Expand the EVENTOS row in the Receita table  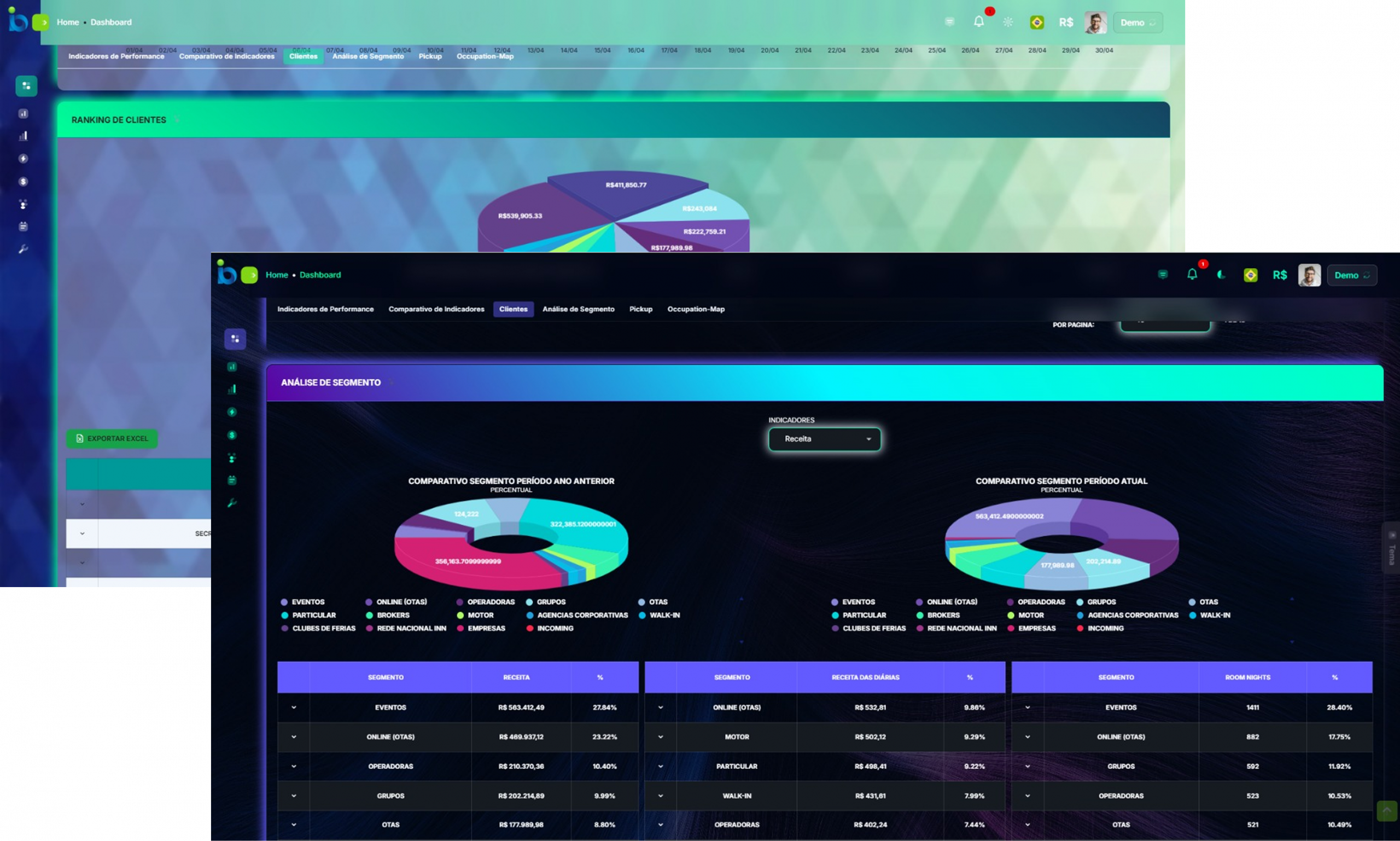click(293, 707)
